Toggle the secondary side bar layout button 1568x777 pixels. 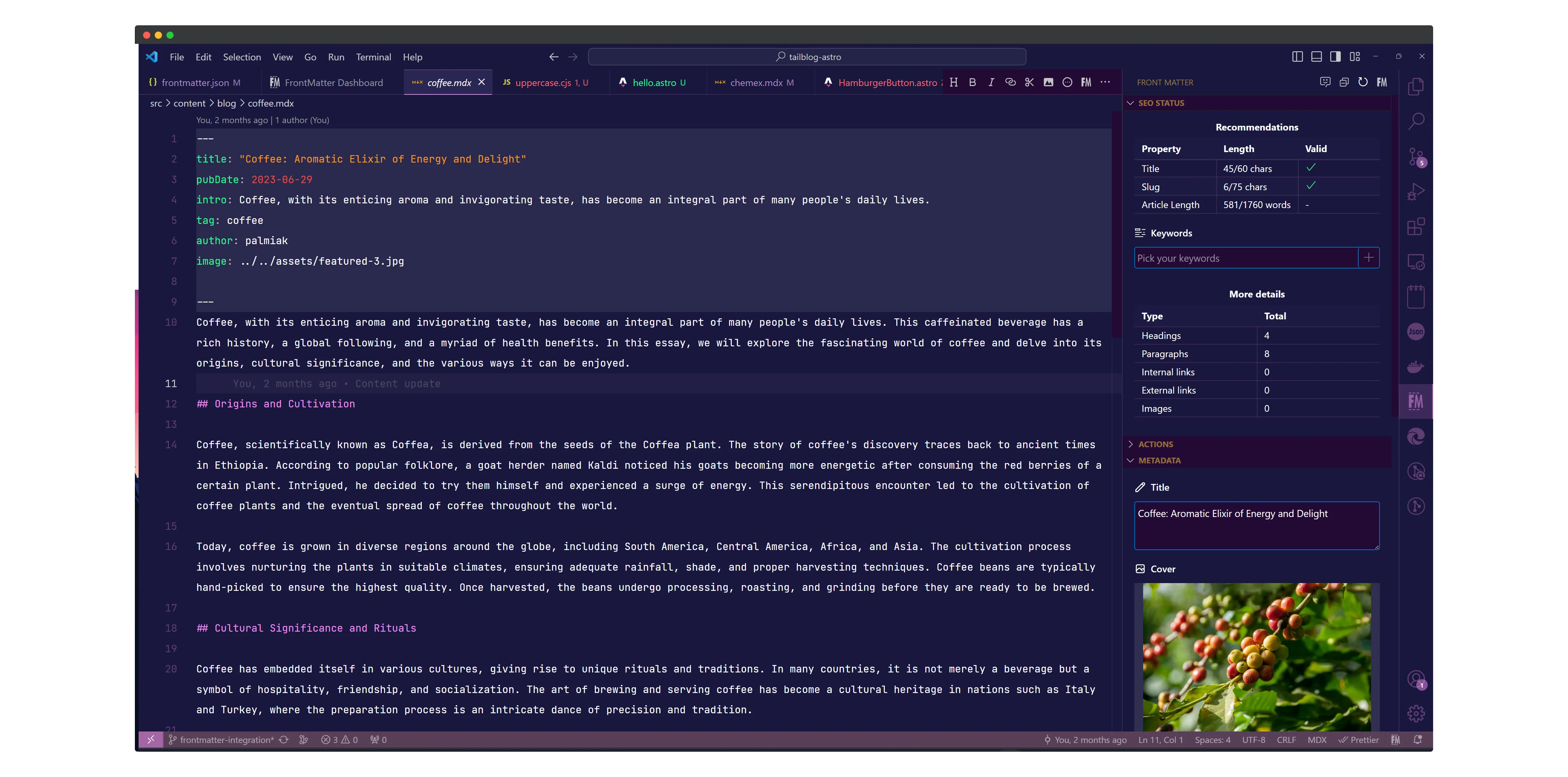(1335, 57)
